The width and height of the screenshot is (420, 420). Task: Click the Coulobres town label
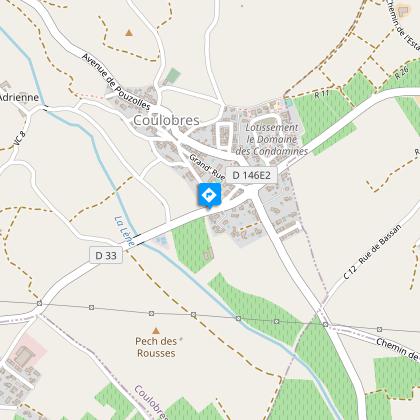point(166,120)
